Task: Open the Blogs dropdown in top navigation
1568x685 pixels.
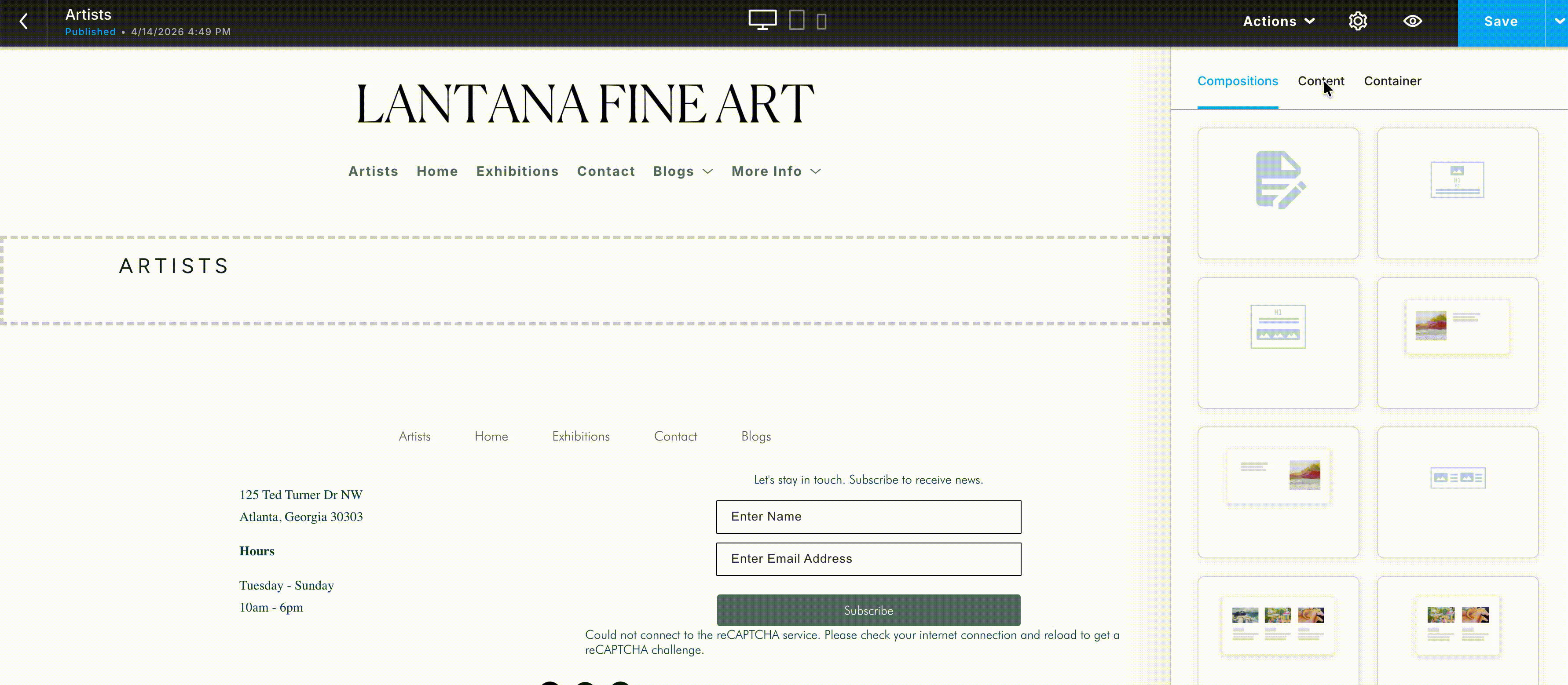Action: [x=682, y=171]
